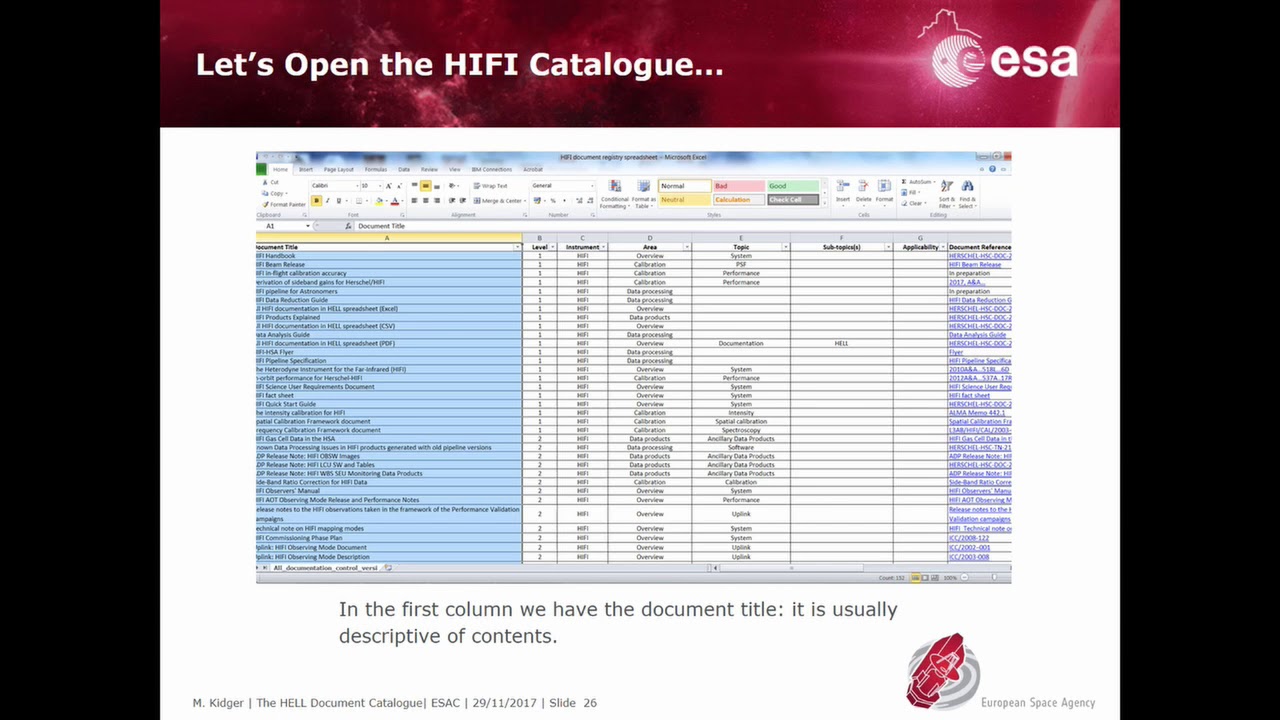
Task: Click the Copy icon in Clipboard
Action: click(265, 193)
